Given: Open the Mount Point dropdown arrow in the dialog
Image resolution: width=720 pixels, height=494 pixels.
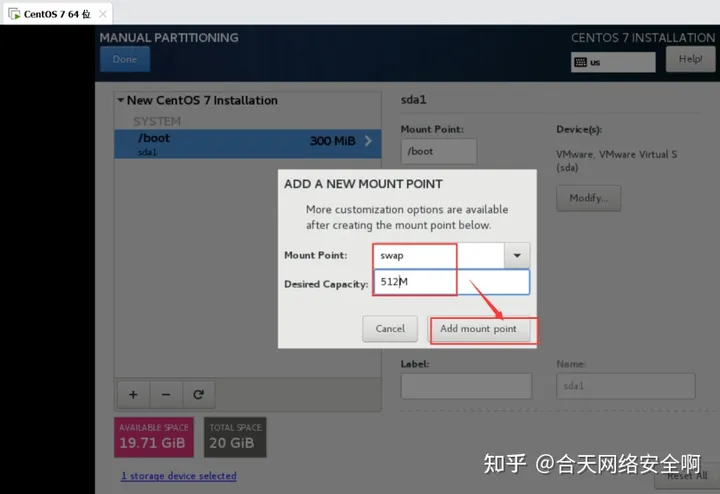Looking at the screenshot, I should 517,255.
